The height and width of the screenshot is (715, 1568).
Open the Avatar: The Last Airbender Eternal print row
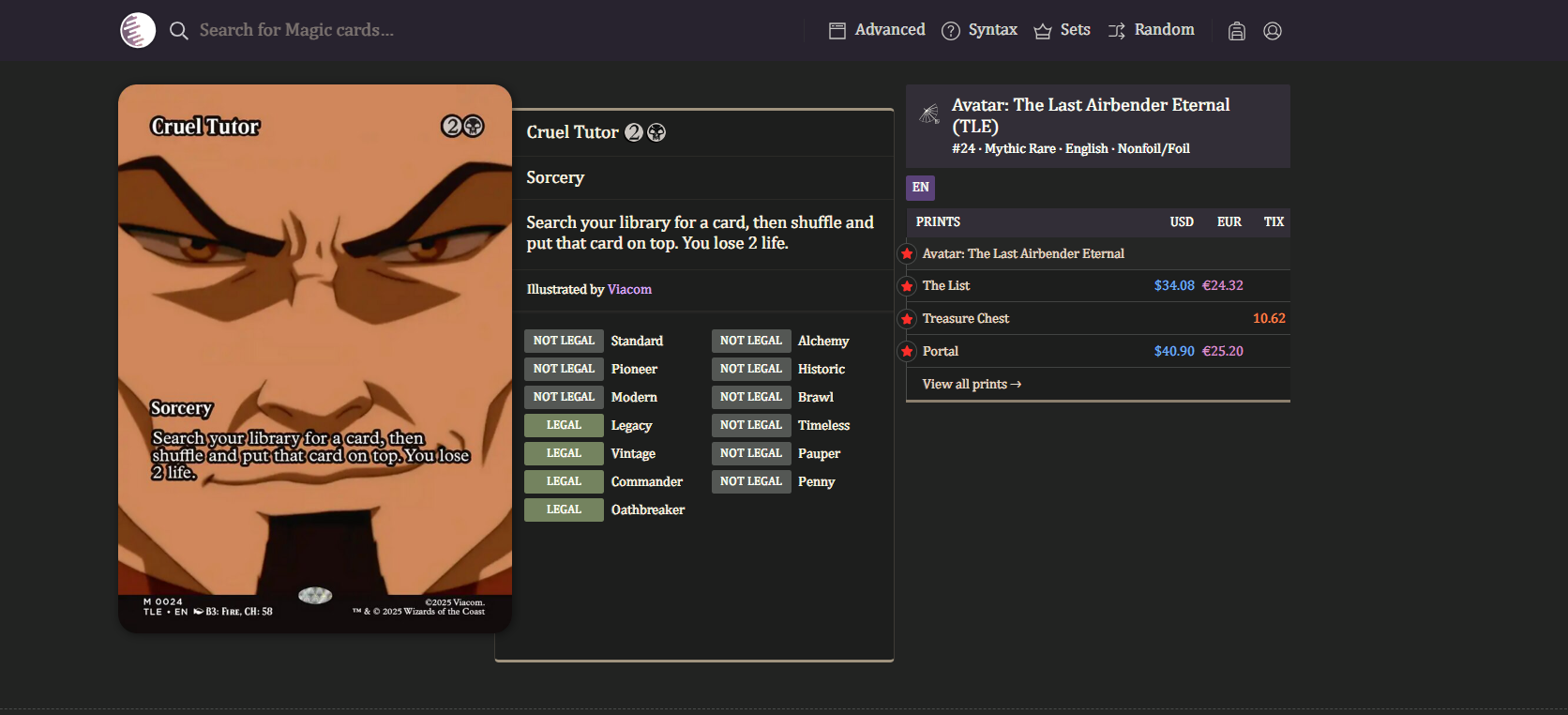1098,253
